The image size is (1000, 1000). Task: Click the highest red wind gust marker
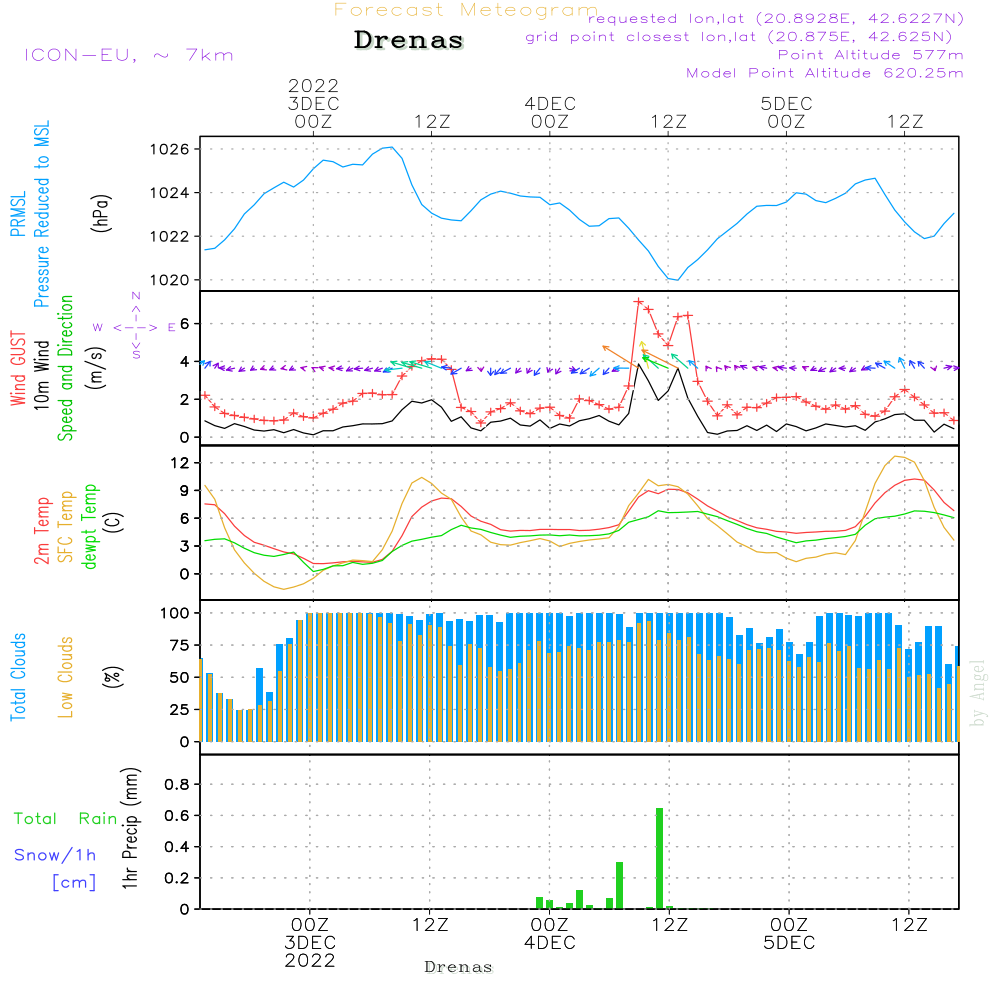click(638, 301)
